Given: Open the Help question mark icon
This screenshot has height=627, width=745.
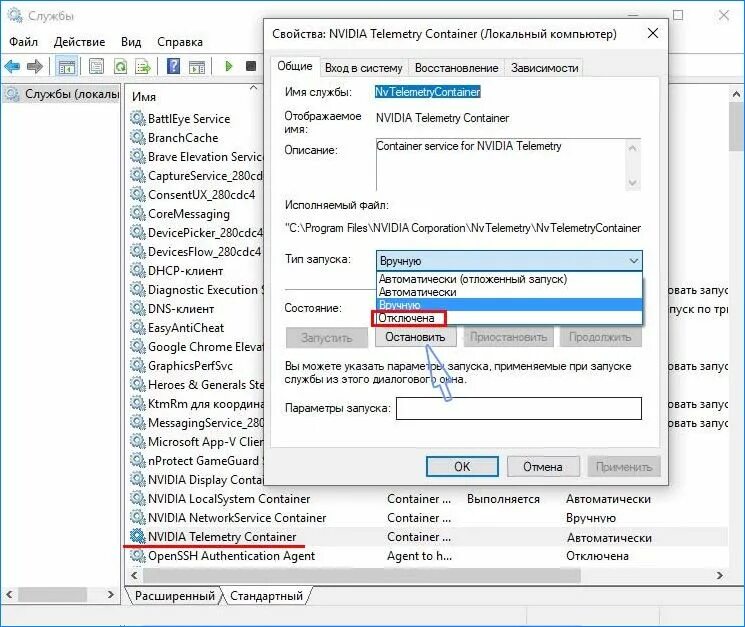Looking at the screenshot, I should (173, 66).
